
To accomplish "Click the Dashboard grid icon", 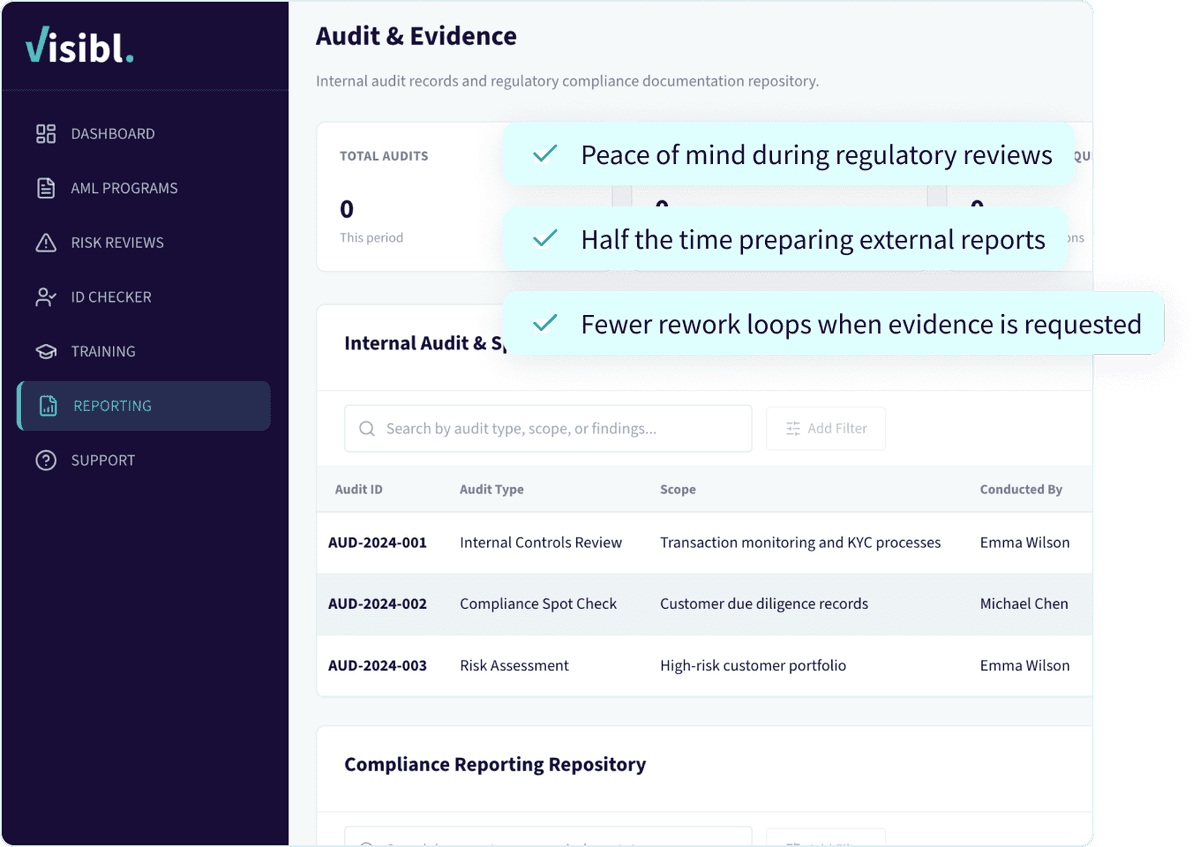I will coord(46,134).
